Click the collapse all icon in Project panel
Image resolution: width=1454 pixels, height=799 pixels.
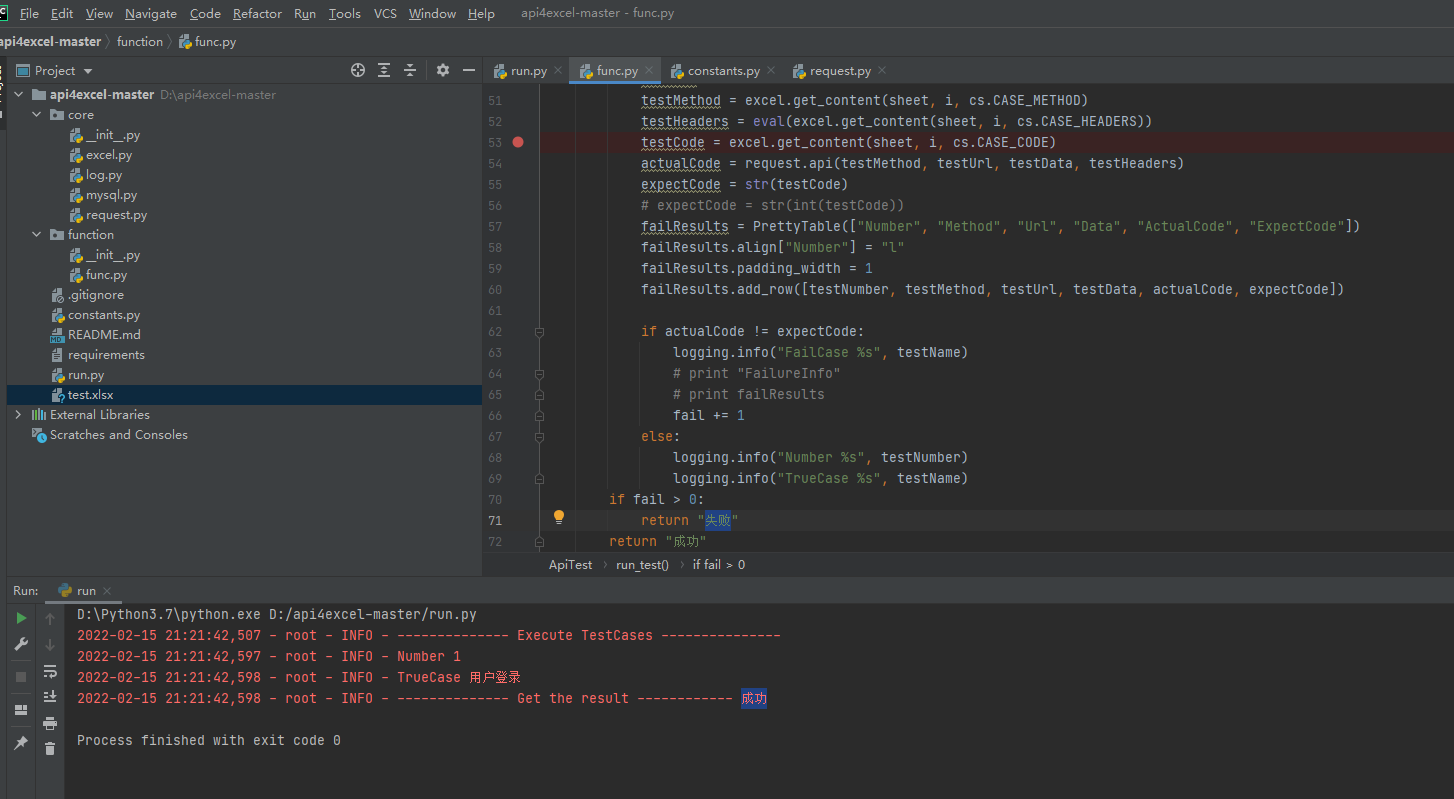tap(410, 70)
